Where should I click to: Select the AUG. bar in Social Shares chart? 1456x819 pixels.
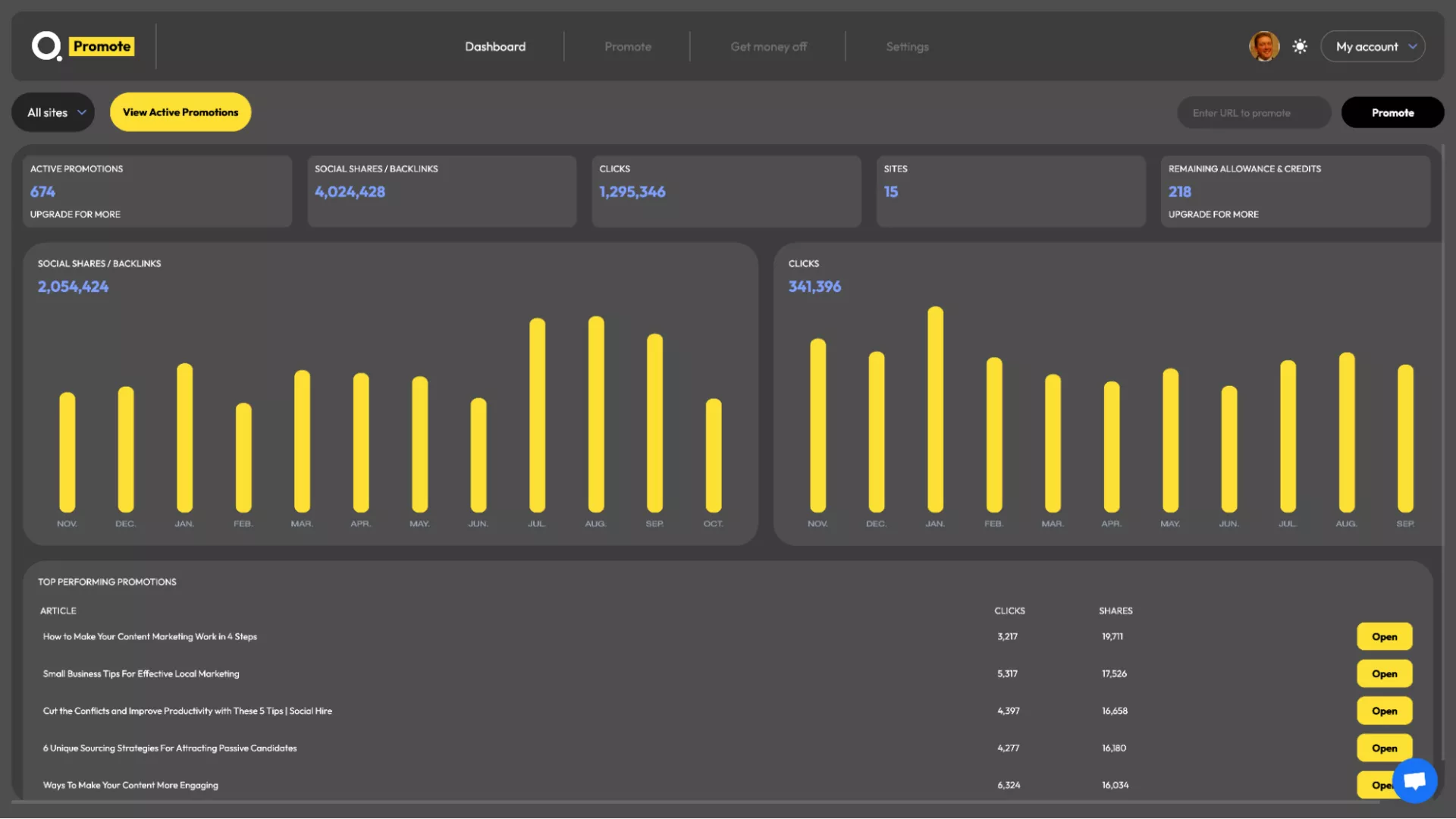pos(596,415)
